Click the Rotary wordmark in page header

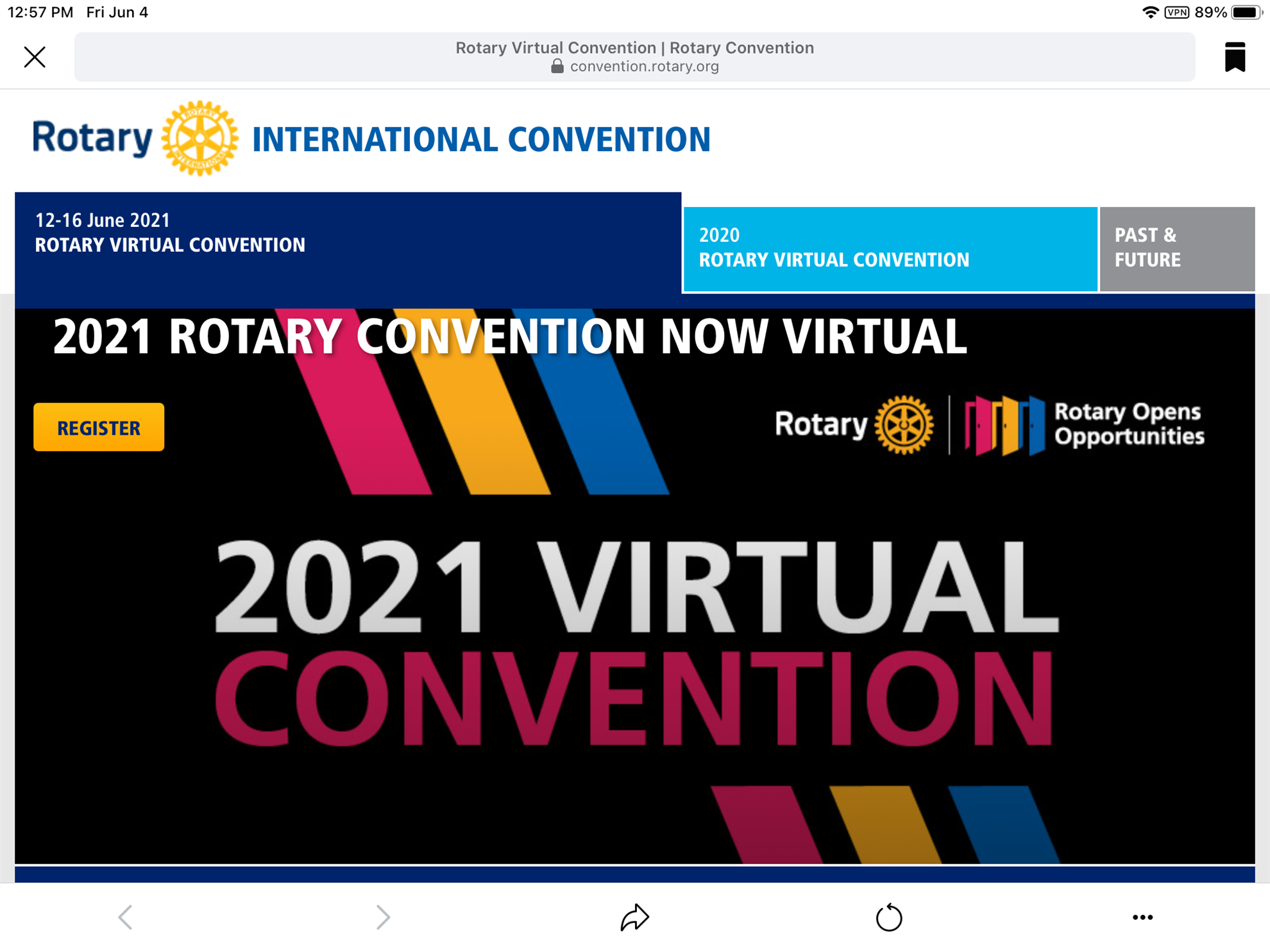click(92, 138)
